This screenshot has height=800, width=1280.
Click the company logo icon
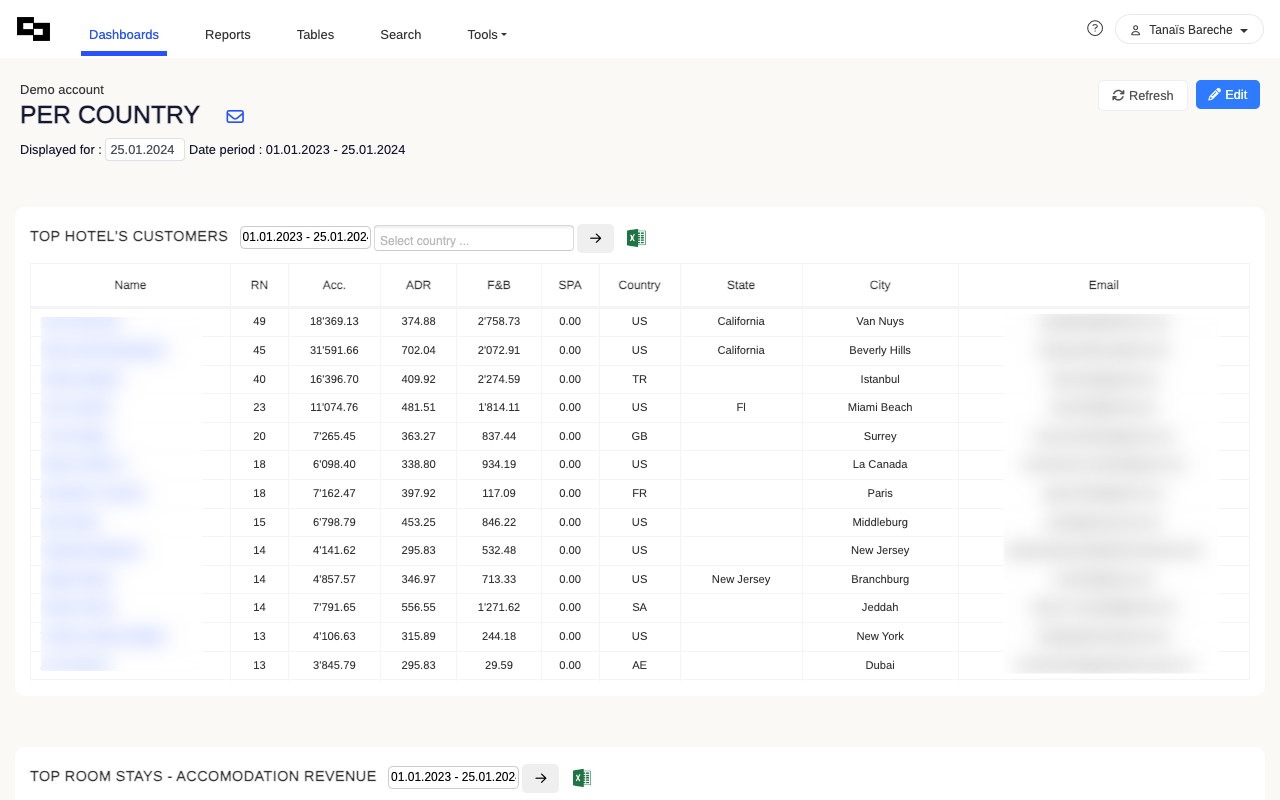coord(33,29)
